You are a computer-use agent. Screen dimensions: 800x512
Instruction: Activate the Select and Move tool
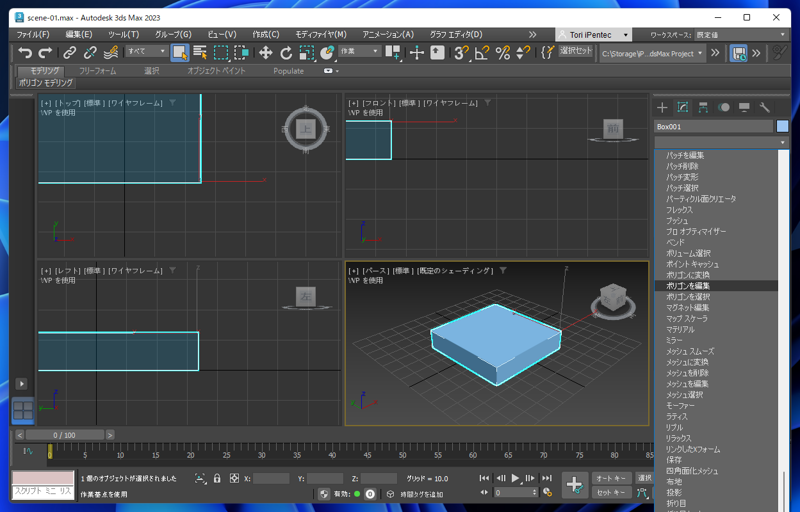[x=265, y=52]
